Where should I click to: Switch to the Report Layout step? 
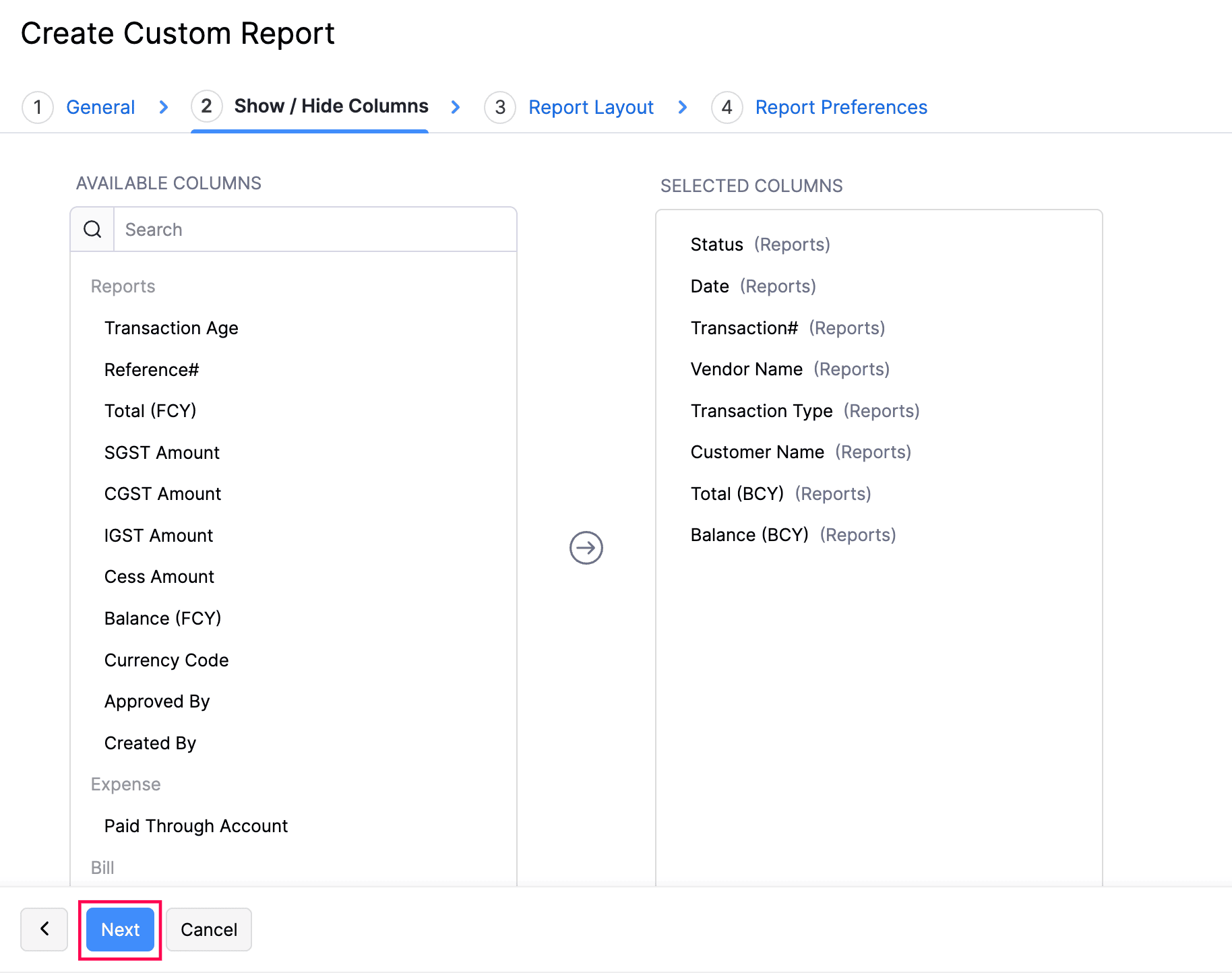tap(590, 107)
